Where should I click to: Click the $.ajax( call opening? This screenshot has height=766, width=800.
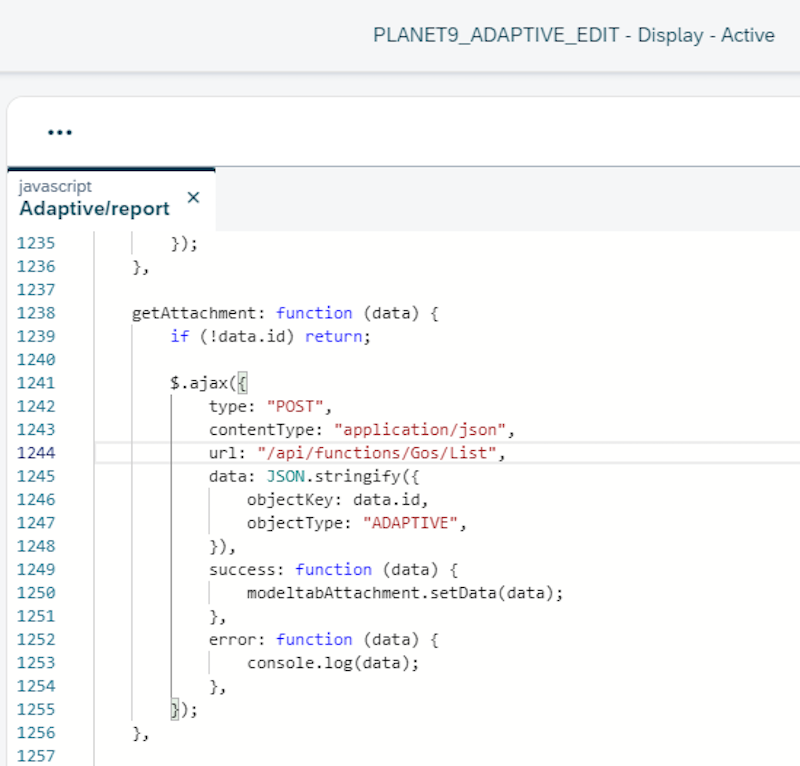(x=209, y=383)
